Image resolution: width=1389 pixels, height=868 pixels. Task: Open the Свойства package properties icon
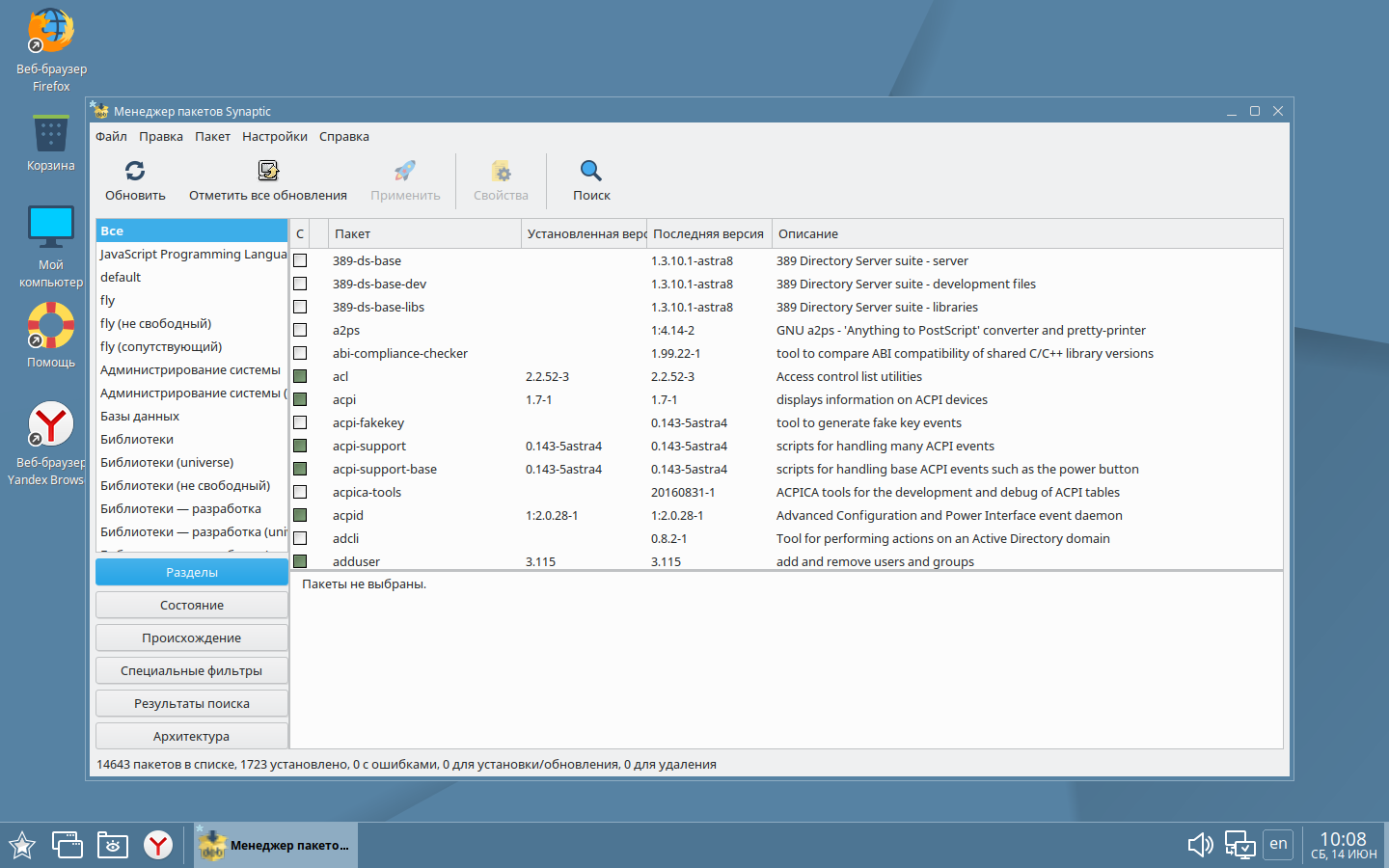[501, 171]
